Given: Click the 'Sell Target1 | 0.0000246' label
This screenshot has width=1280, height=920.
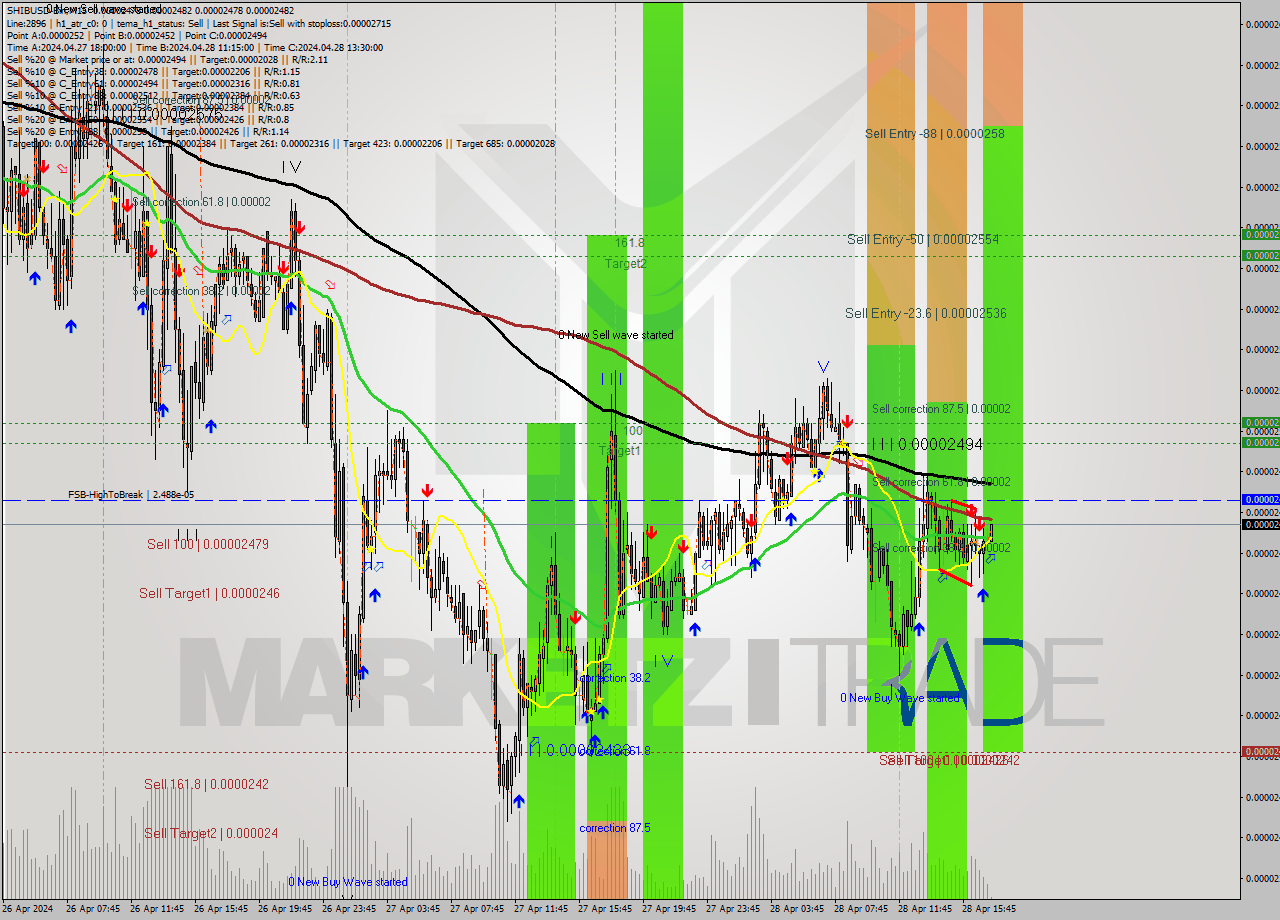Looking at the screenshot, I should pos(209,593).
